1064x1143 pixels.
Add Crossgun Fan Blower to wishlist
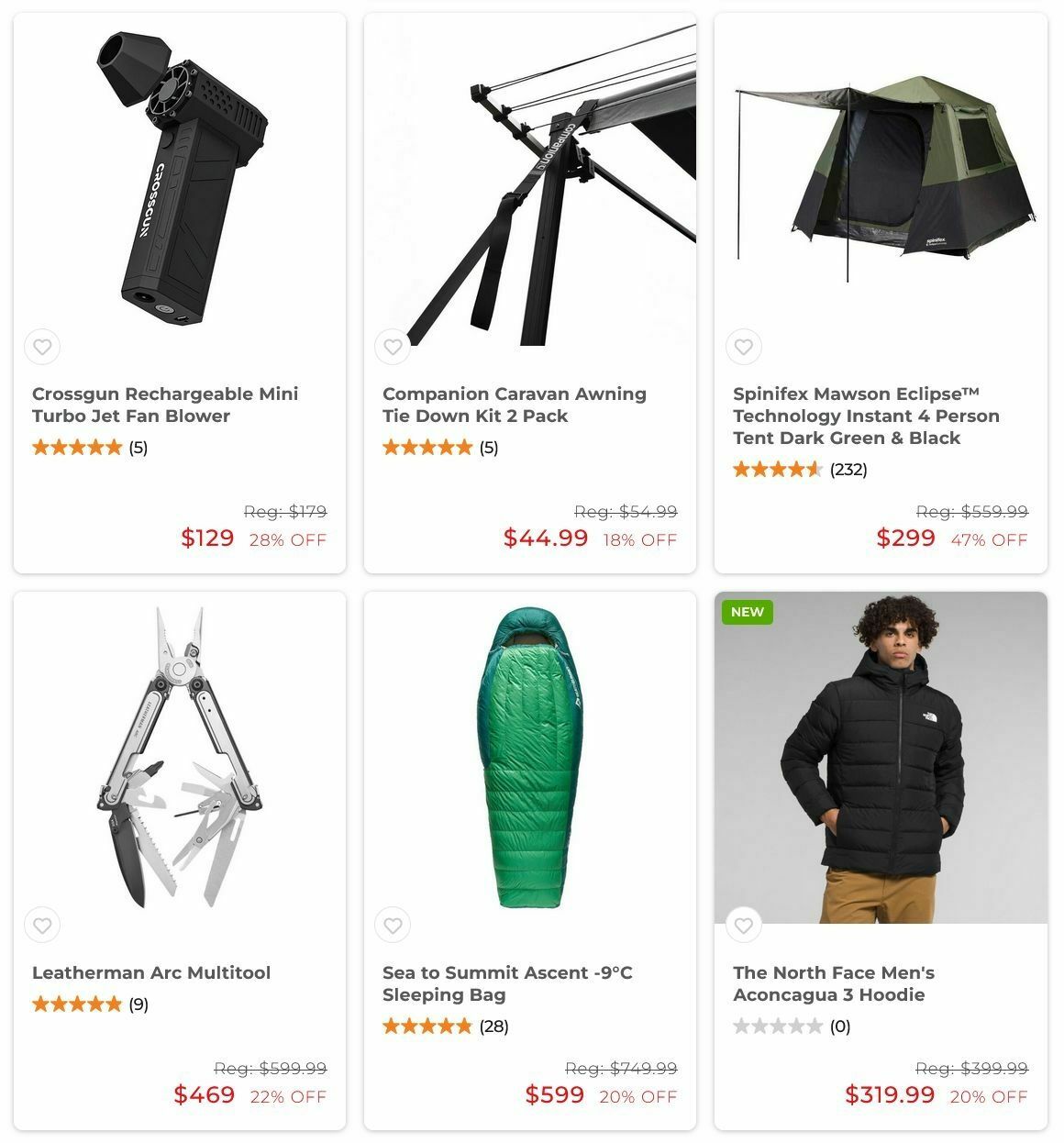coord(42,347)
